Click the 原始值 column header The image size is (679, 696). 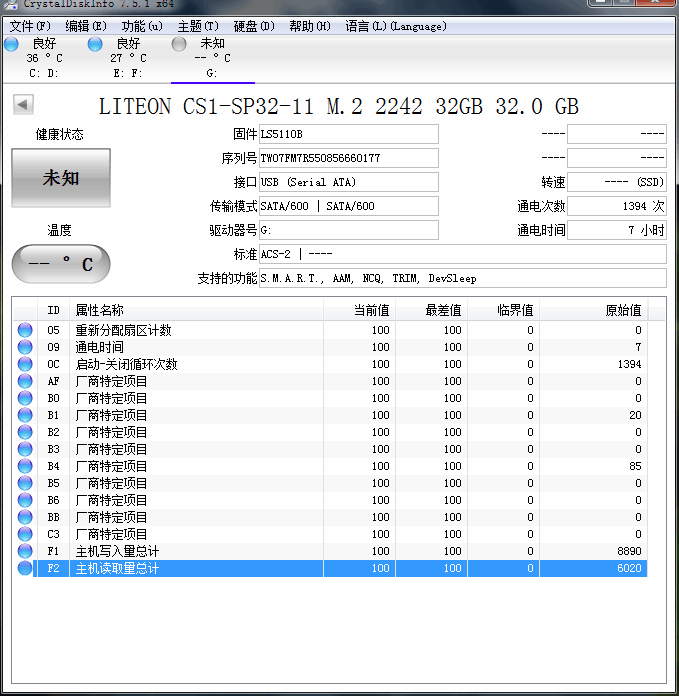point(593,310)
